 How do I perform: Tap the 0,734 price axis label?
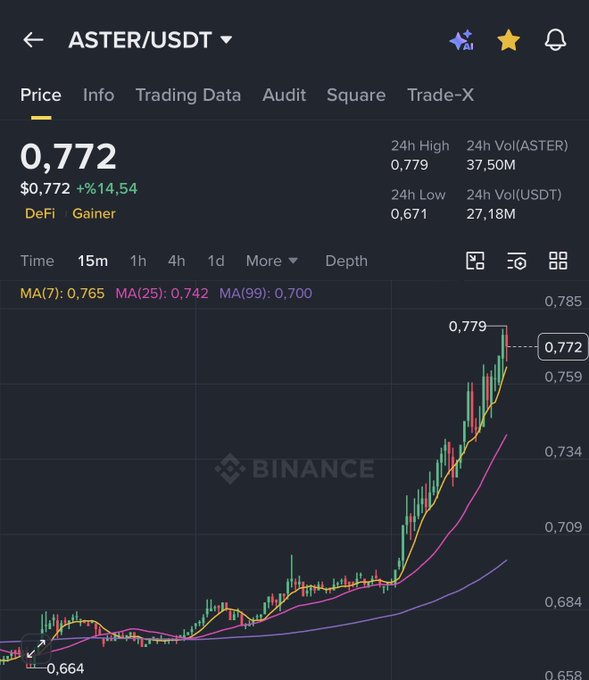click(563, 452)
